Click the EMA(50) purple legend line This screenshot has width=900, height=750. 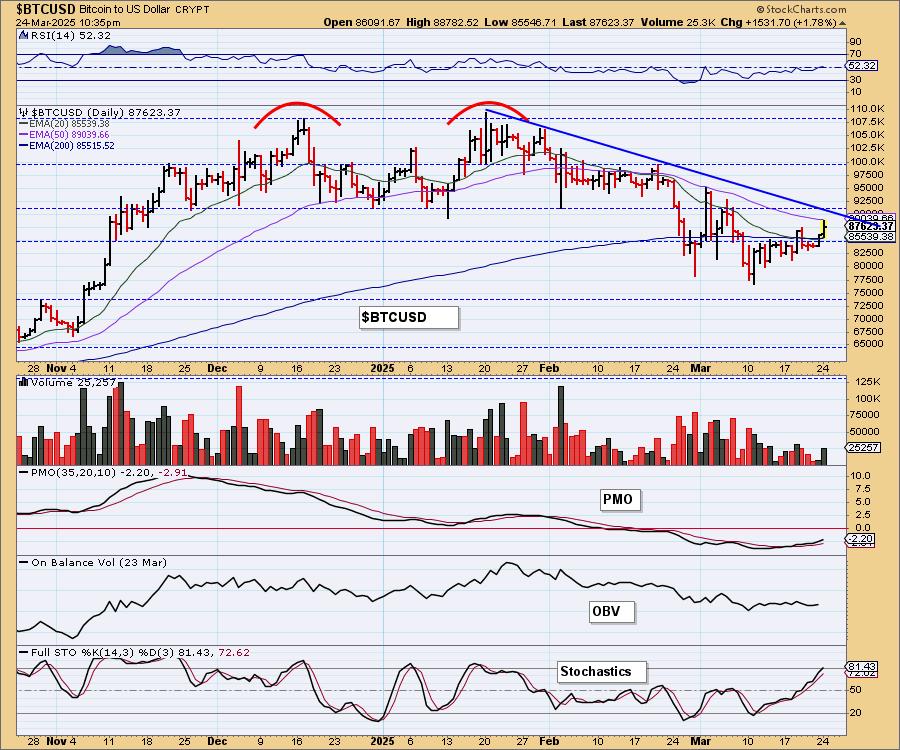coord(25,134)
